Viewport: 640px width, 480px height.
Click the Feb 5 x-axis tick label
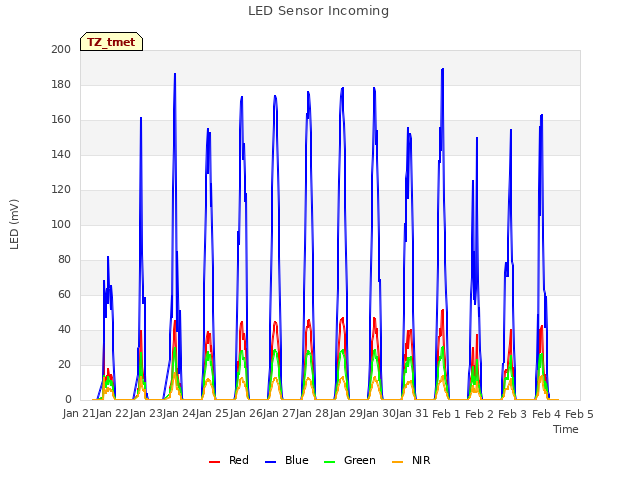click(579, 414)
